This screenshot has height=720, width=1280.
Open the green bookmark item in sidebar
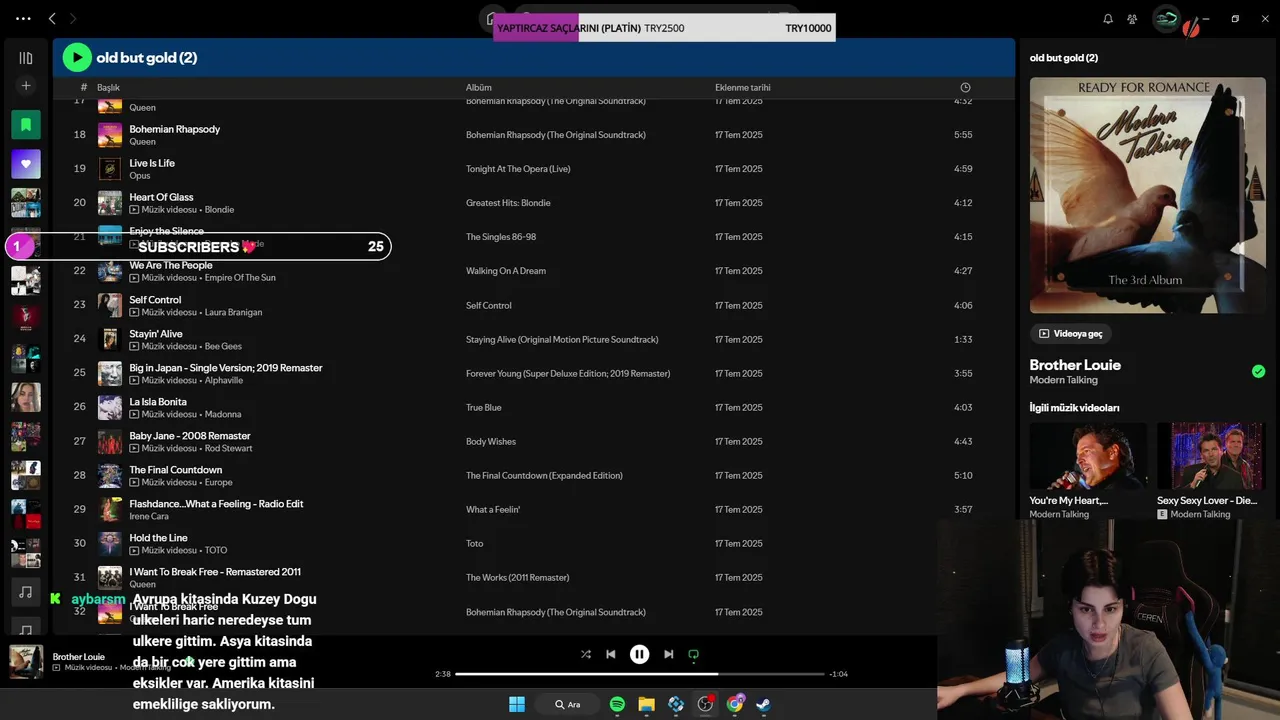click(x=26, y=125)
